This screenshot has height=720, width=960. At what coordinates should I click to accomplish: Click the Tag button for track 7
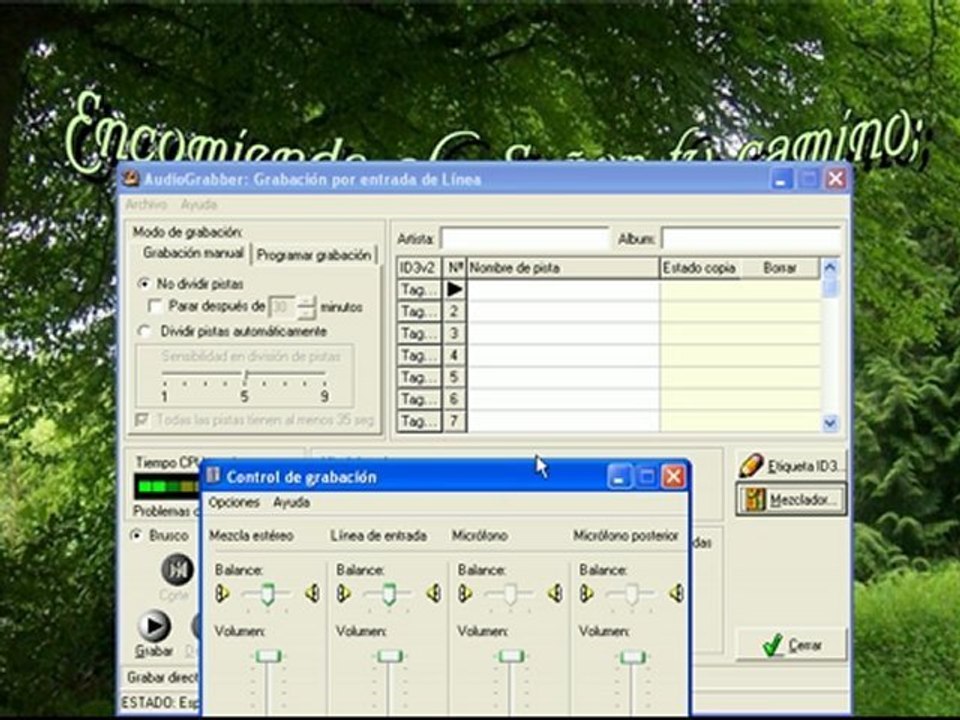[x=419, y=421]
